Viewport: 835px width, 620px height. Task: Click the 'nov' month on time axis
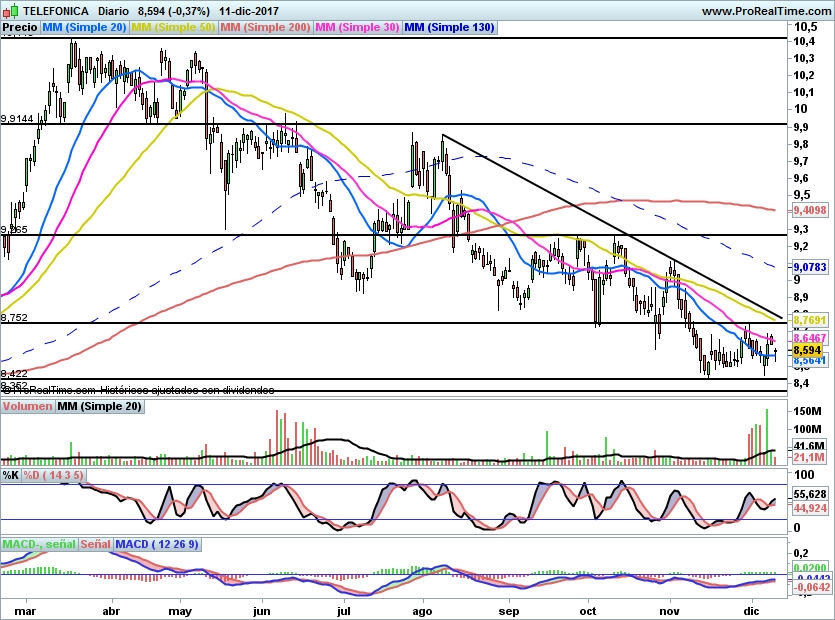(x=669, y=611)
